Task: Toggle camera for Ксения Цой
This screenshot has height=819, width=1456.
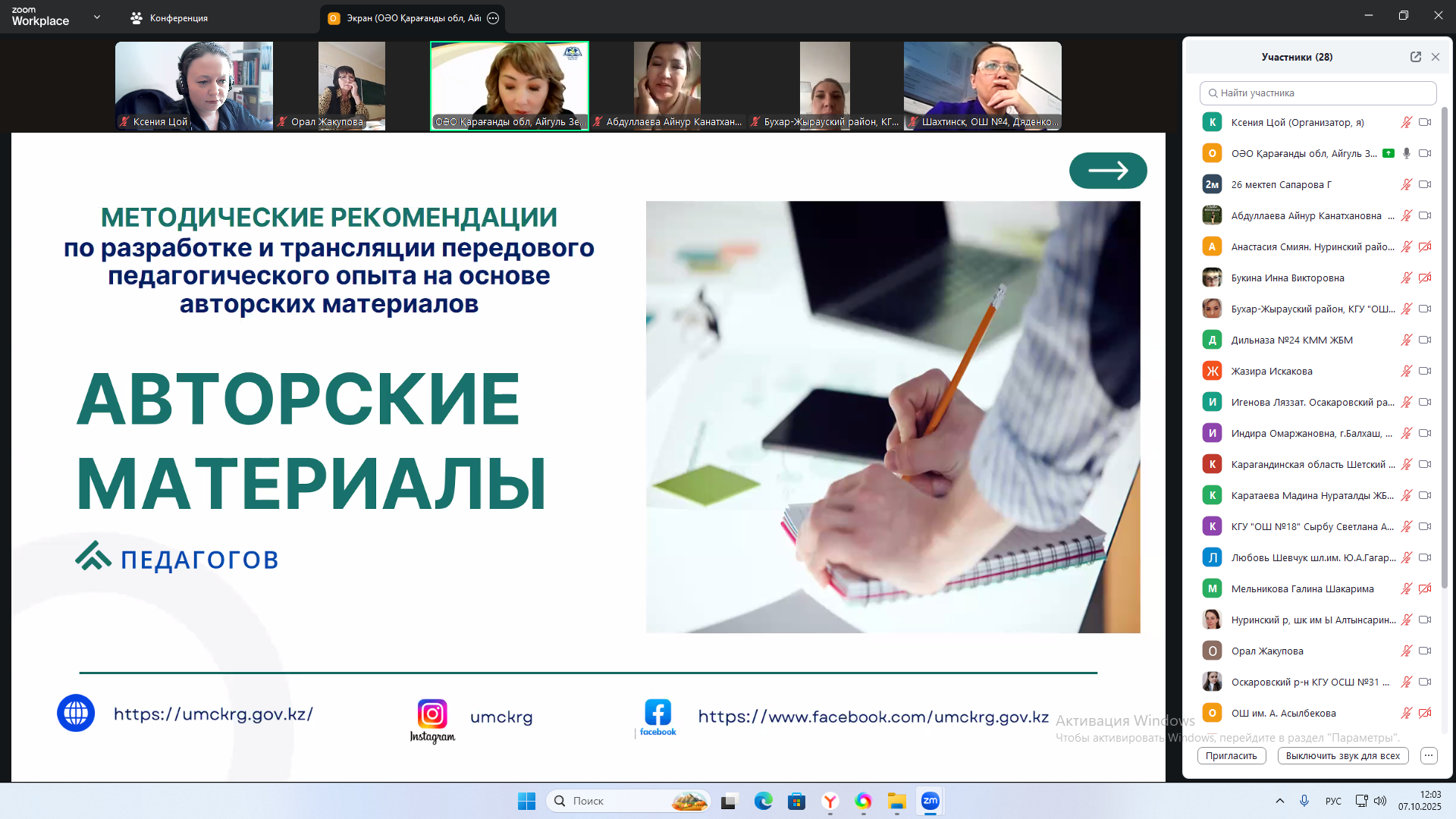Action: [1426, 122]
